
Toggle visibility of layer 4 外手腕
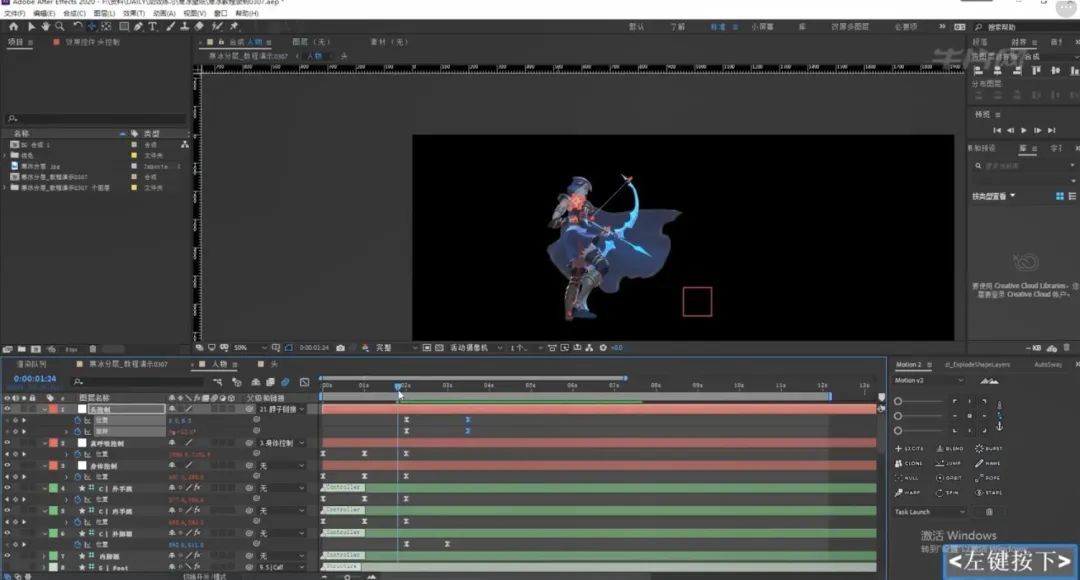click(x=7, y=488)
